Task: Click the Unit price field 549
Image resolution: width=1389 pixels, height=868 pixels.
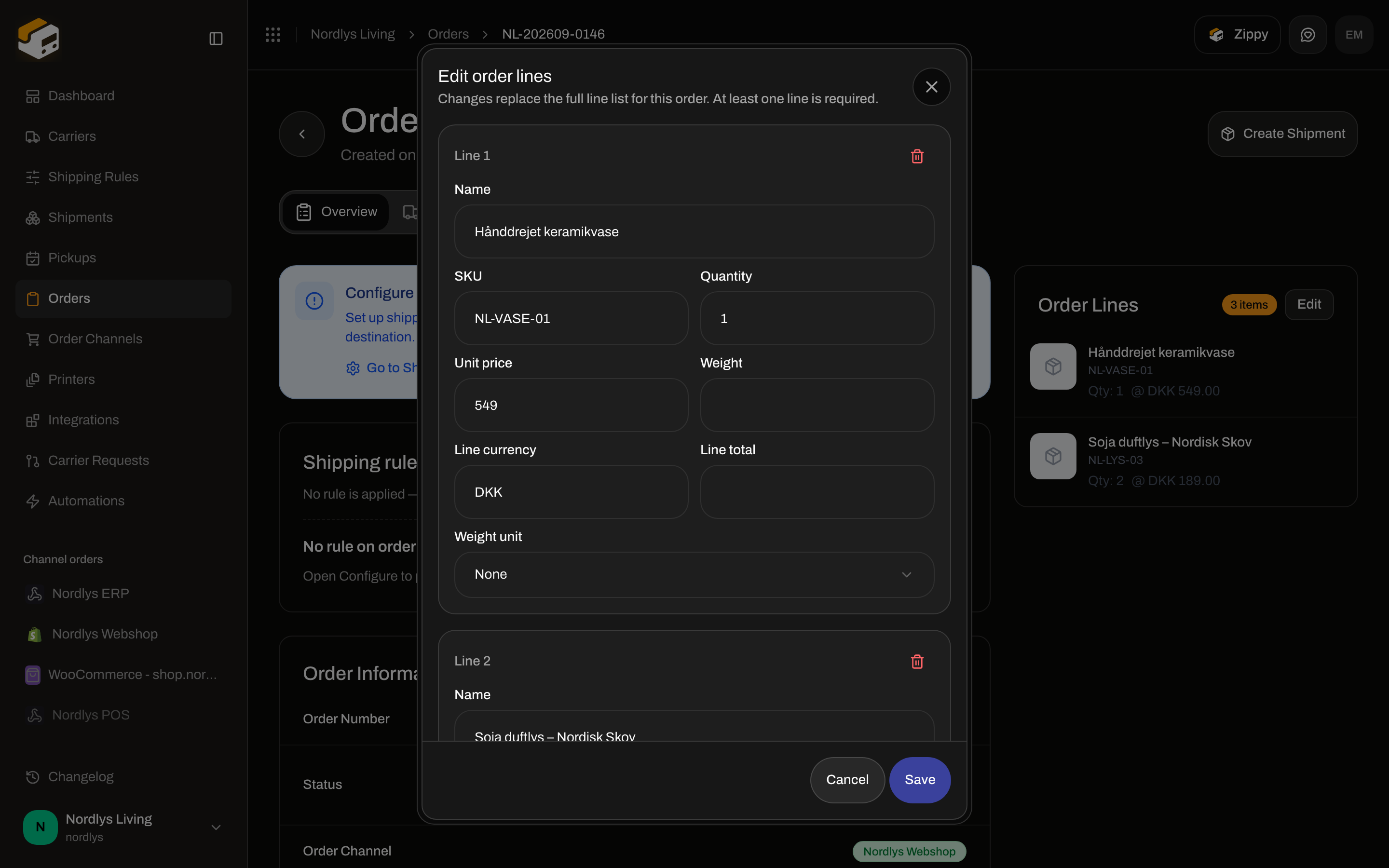Action: [571, 405]
